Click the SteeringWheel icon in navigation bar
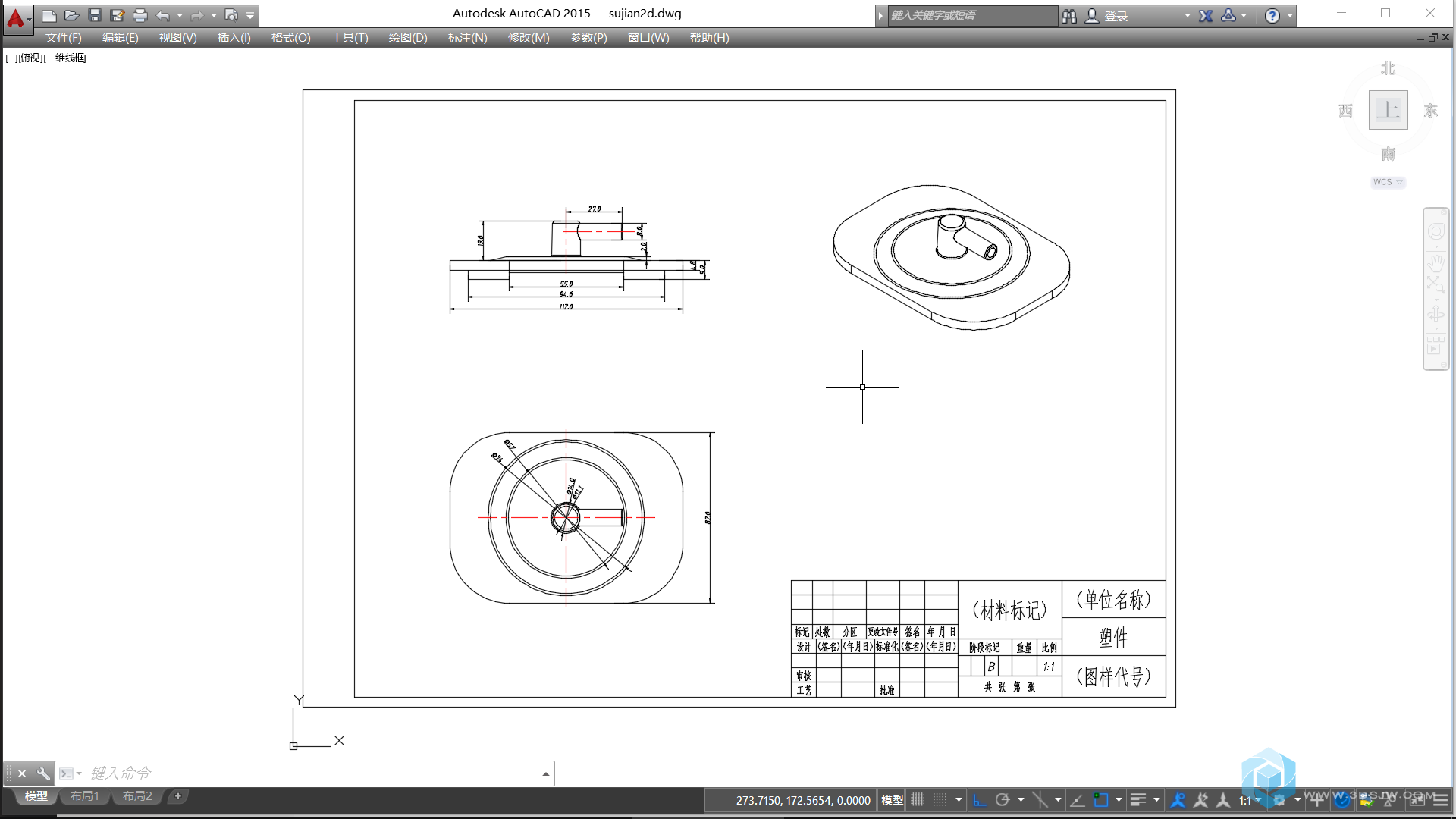 [1436, 231]
